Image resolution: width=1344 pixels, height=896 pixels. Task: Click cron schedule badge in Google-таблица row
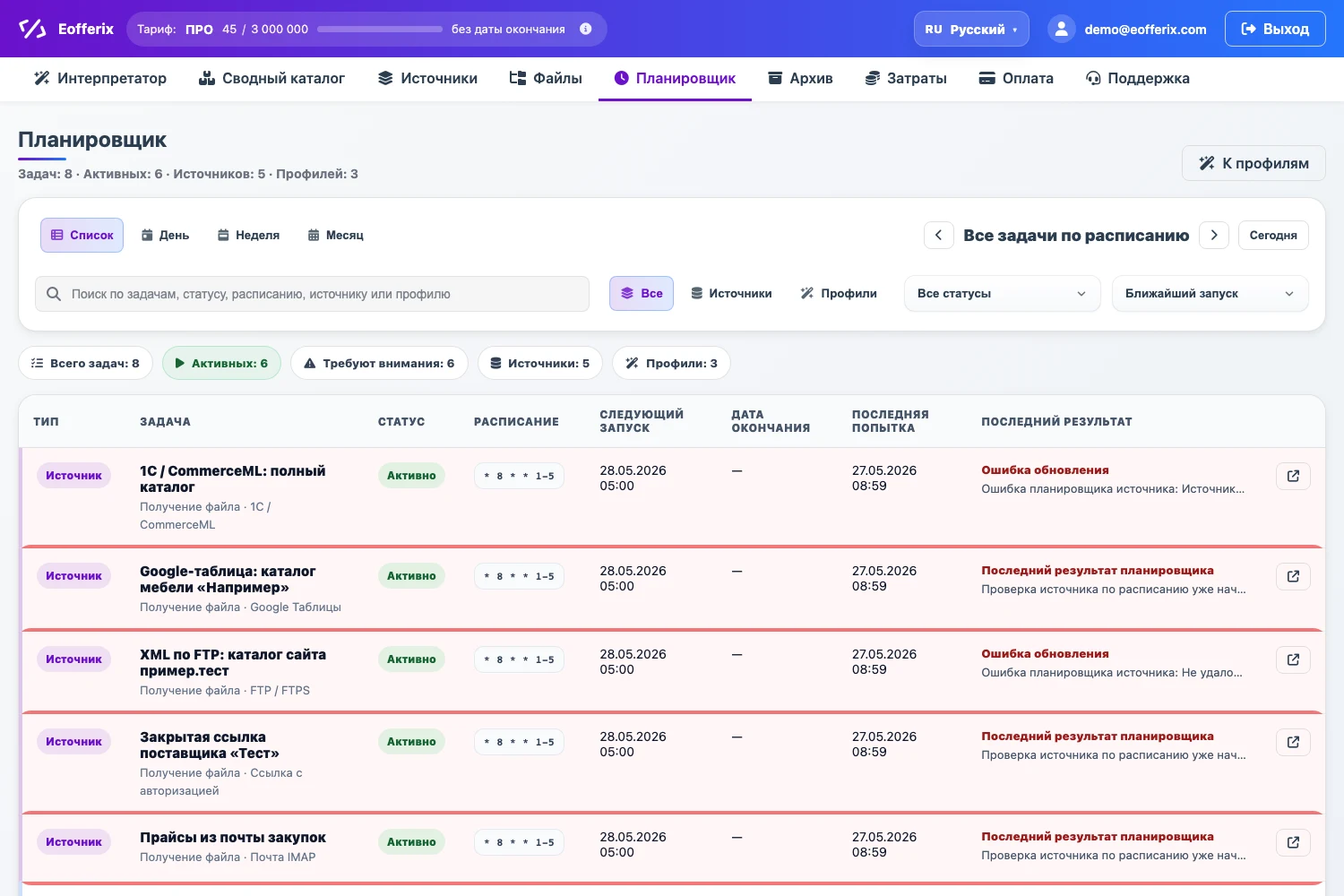click(x=519, y=576)
